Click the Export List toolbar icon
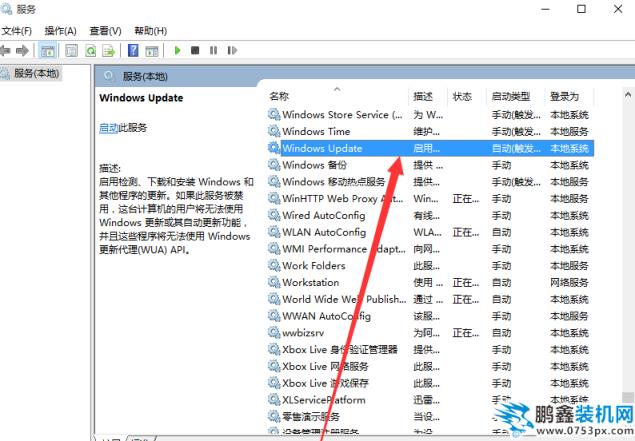Viewport: 635px width, 441px height. pyautogui.click(x=109, y=51)
